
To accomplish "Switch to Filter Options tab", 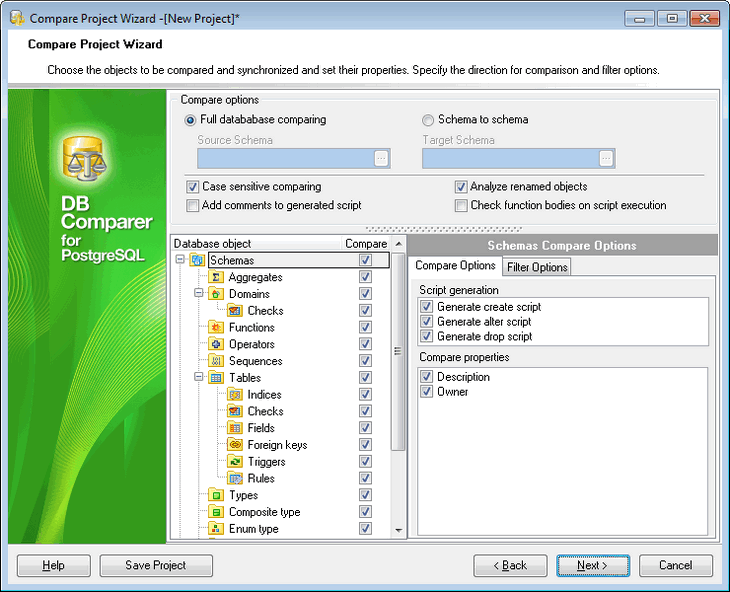I will tap(537, 267).
